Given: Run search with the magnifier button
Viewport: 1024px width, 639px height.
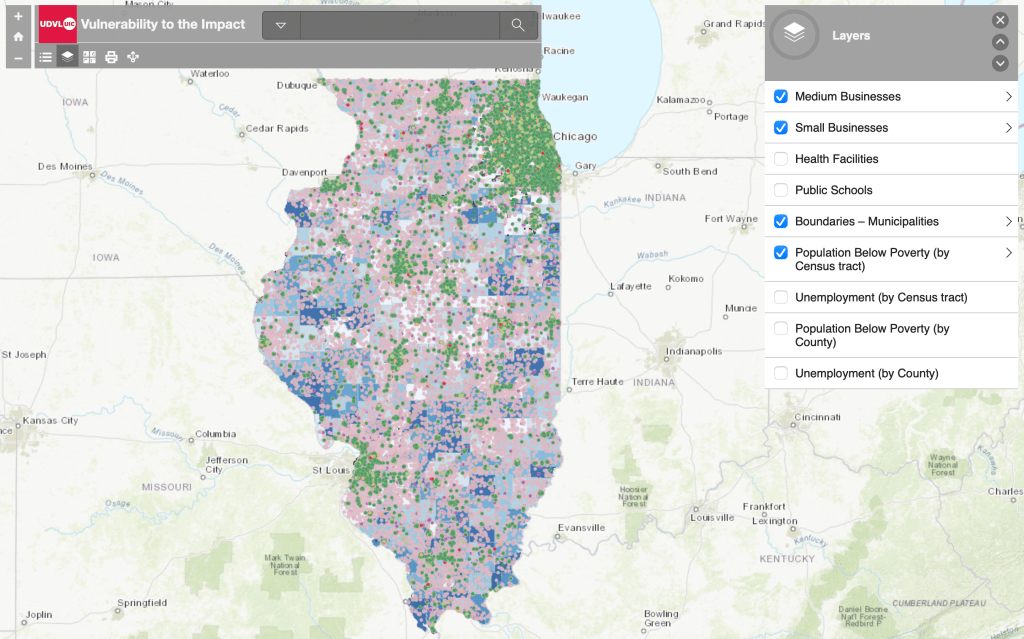Looking at the screenshot, I should 517,25.
